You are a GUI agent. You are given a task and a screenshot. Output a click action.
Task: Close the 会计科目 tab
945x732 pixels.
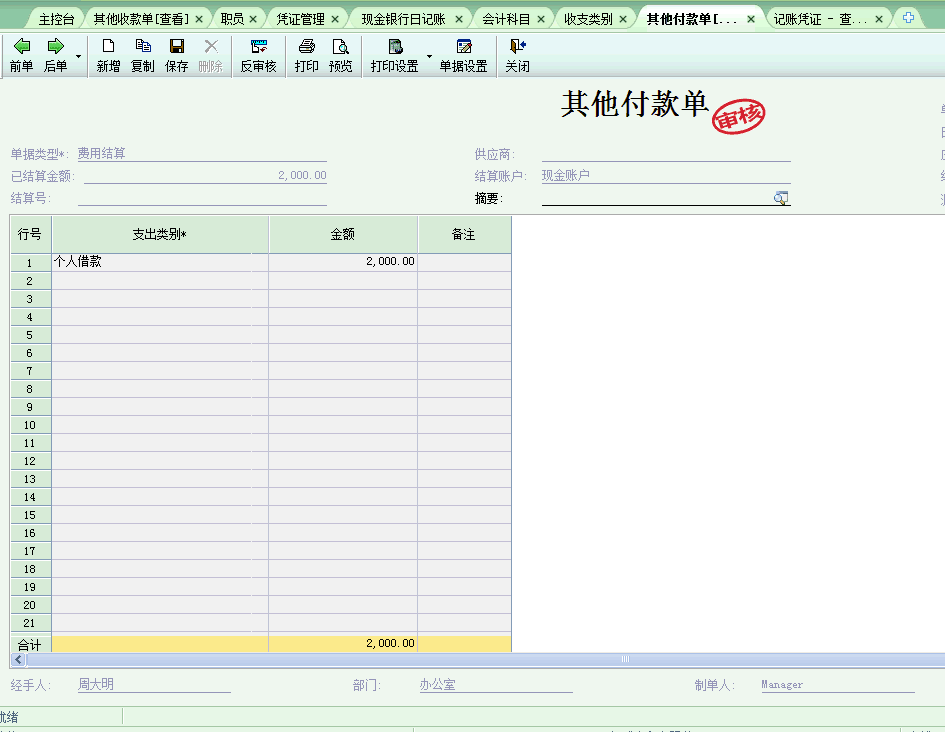tap(541, 19)
